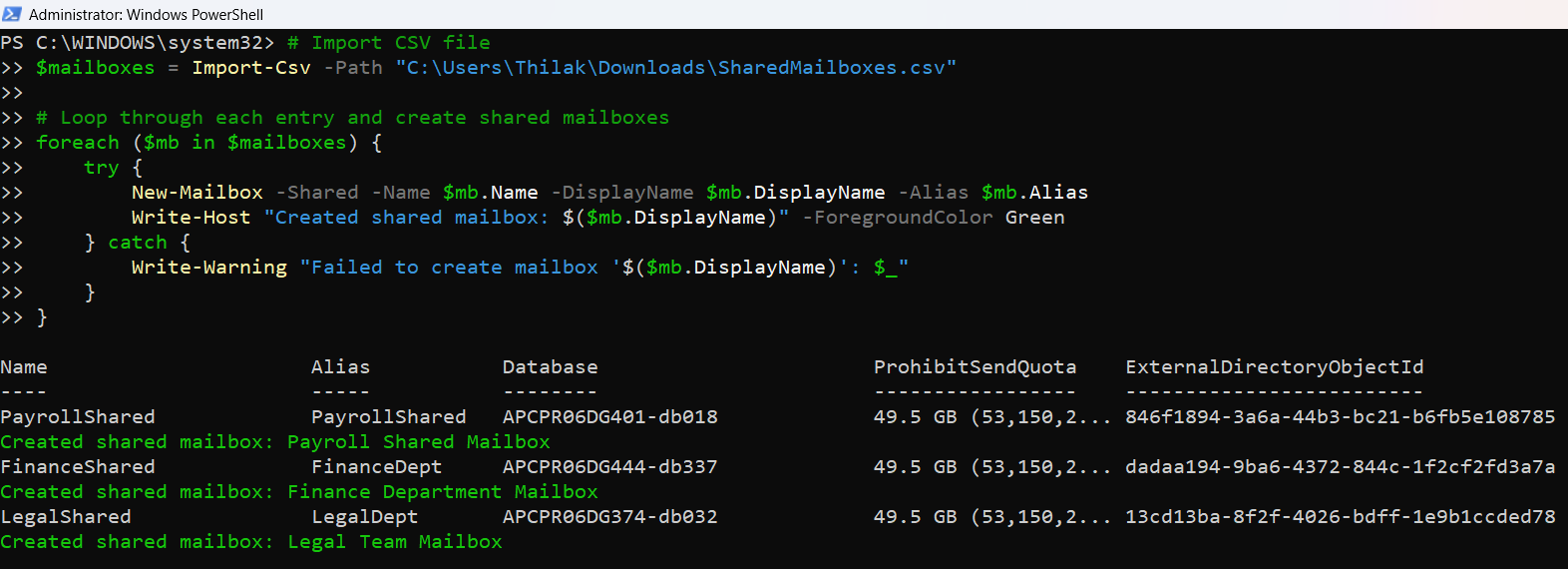Click the FinanceDept alias value
The width and height of the screenshot is (1568, 569).
[376, 467]
